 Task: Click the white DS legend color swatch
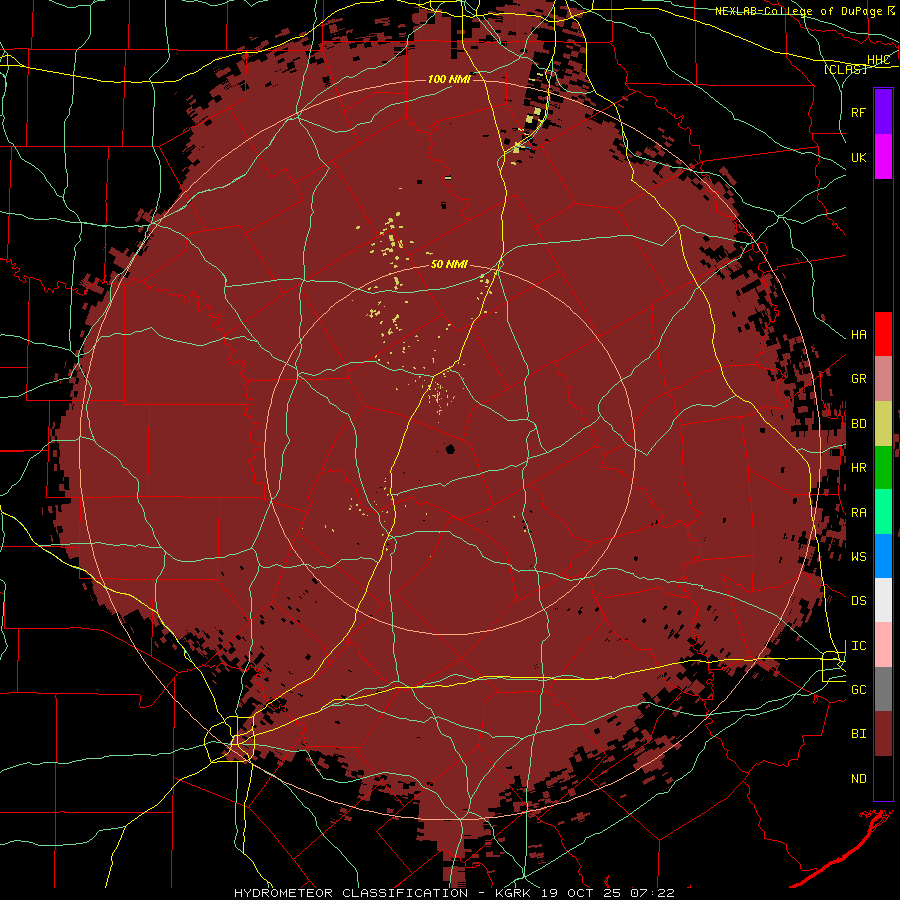[883, 600]
